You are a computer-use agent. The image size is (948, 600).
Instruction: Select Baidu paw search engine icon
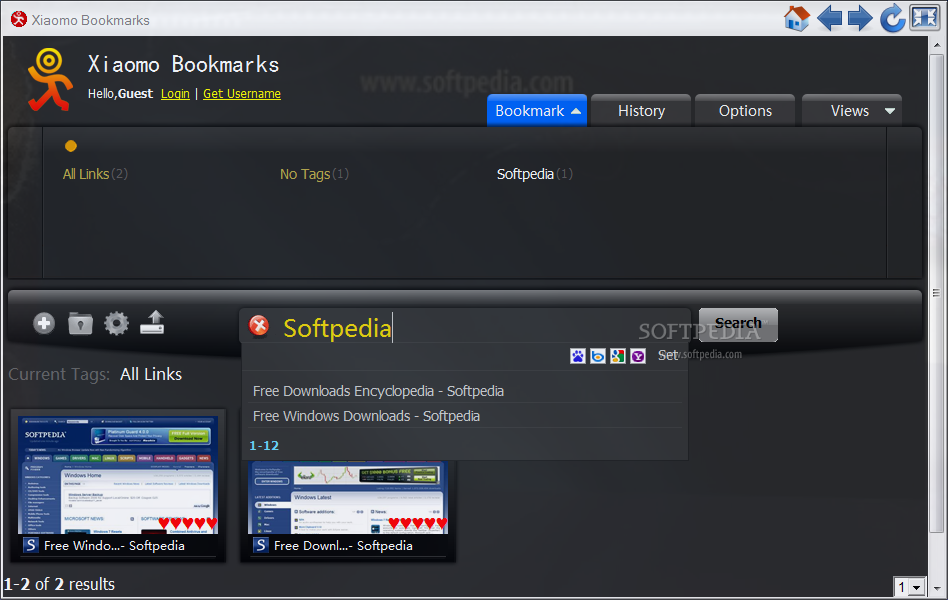pyautogui.click(x=578, y=356)
